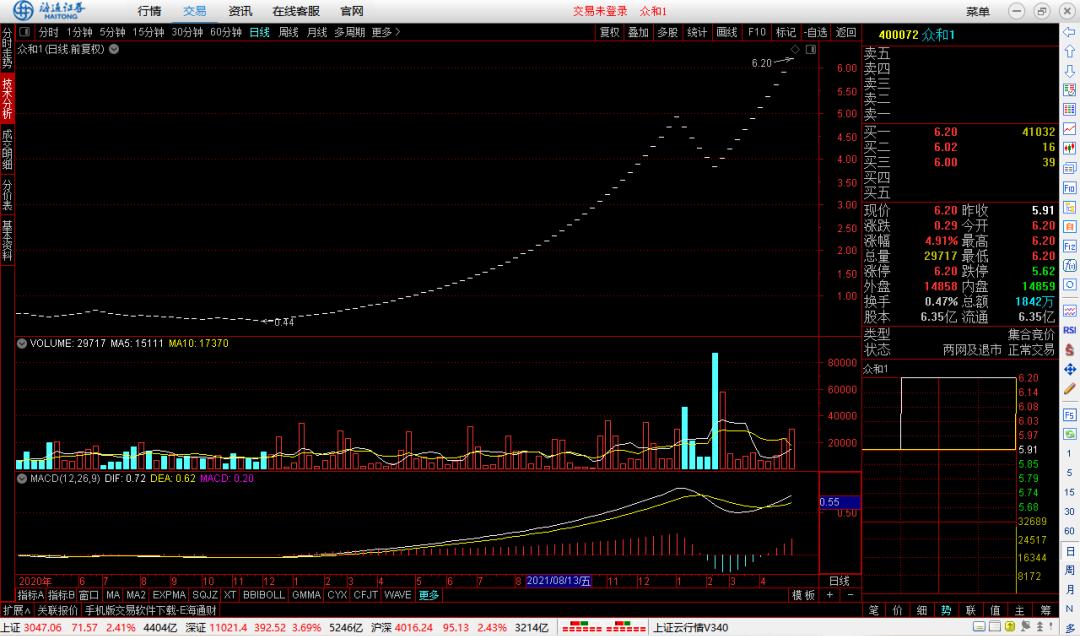
Task: Click the f(x) formula icon
Action: [1070, 265]
